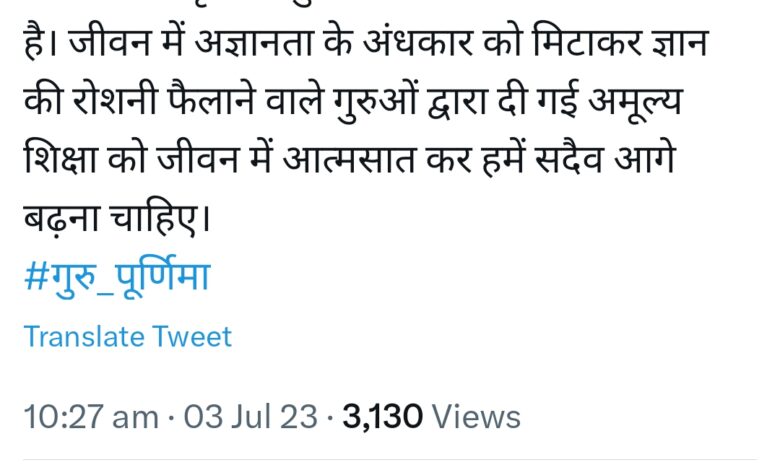Screen dimensions: 780x470
Task: Click the word अंधकार in the tweet
Action: click(417, 42)
